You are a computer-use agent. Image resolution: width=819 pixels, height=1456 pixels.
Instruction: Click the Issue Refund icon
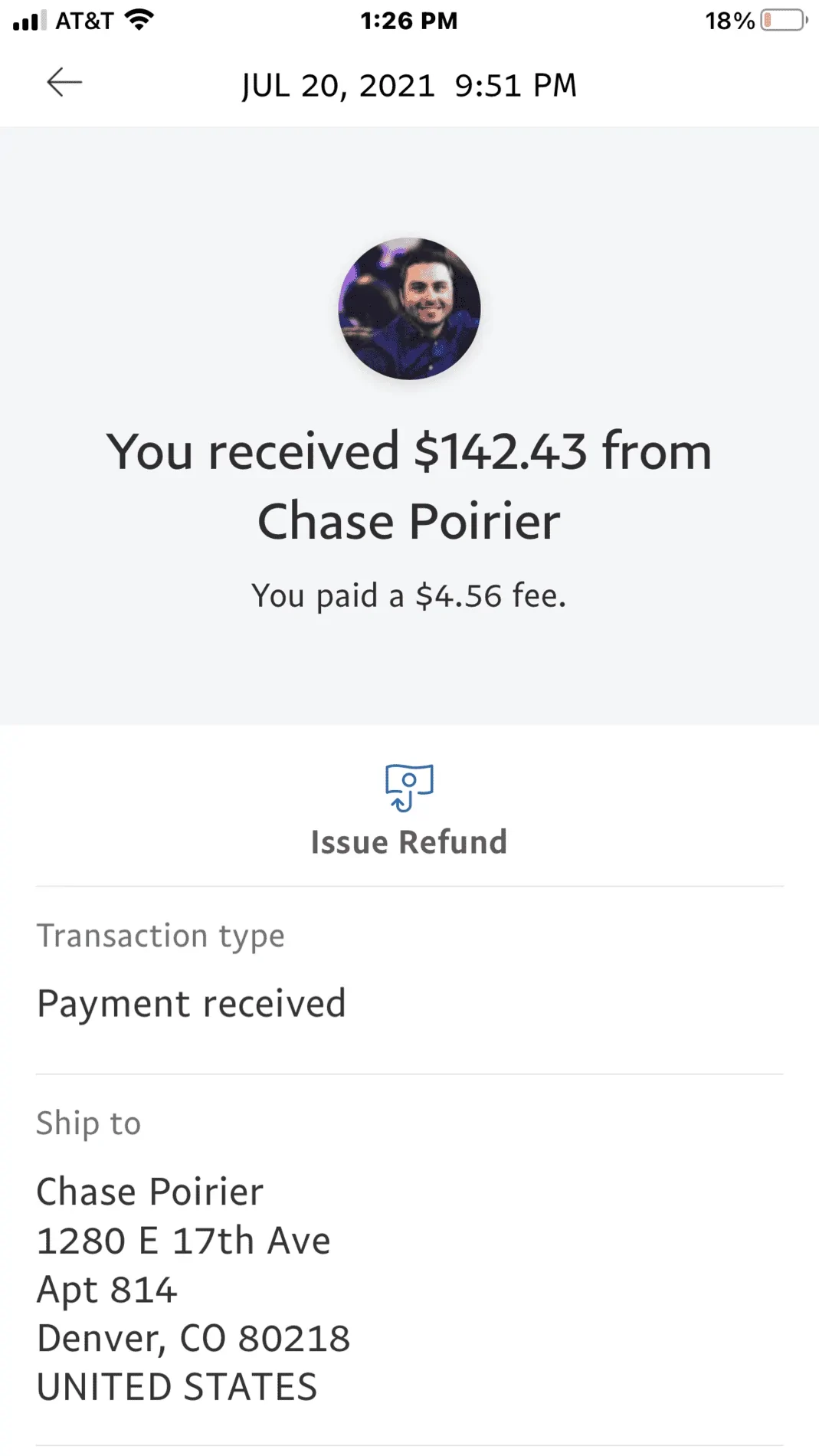[x=409, y=787]
